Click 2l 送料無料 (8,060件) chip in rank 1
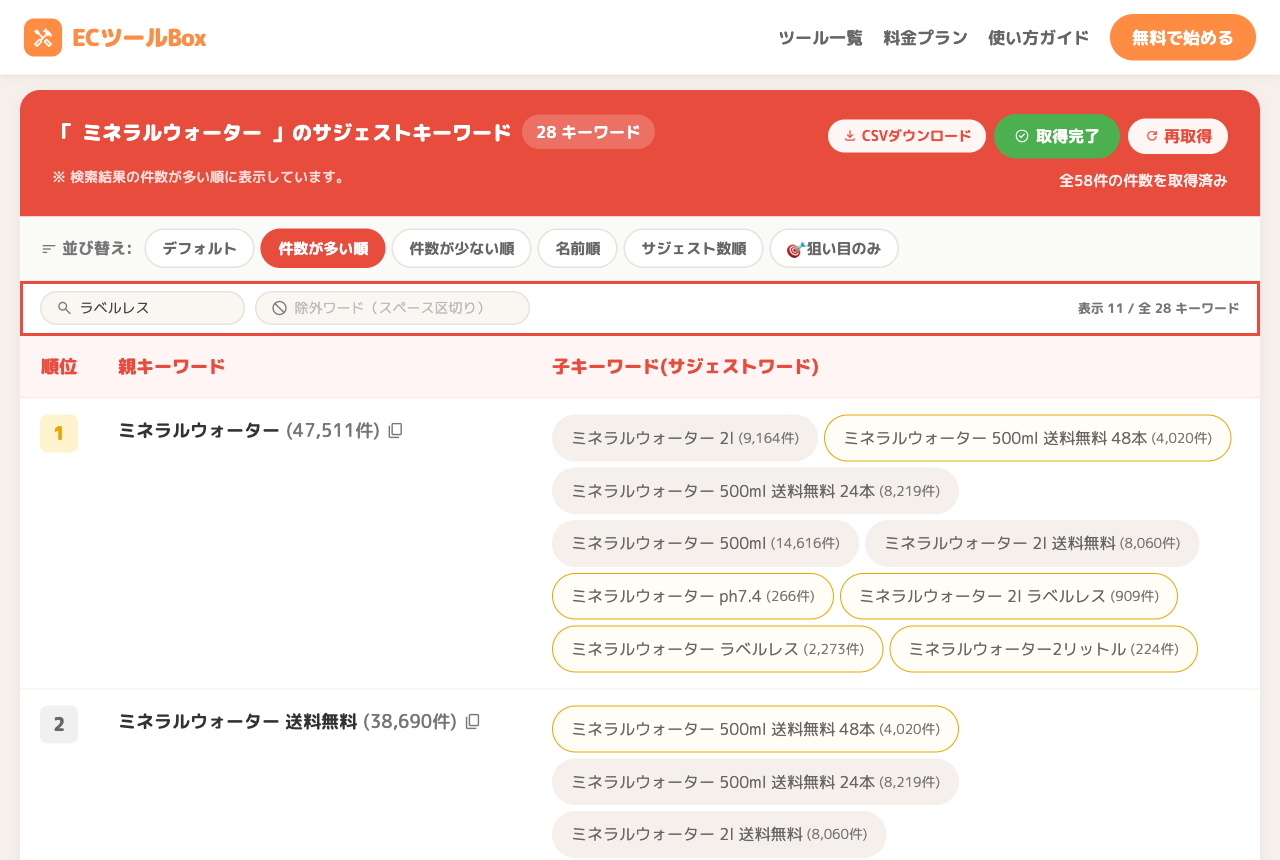The width and height of the screenshot is (1280, 860). coord(1032,543)
